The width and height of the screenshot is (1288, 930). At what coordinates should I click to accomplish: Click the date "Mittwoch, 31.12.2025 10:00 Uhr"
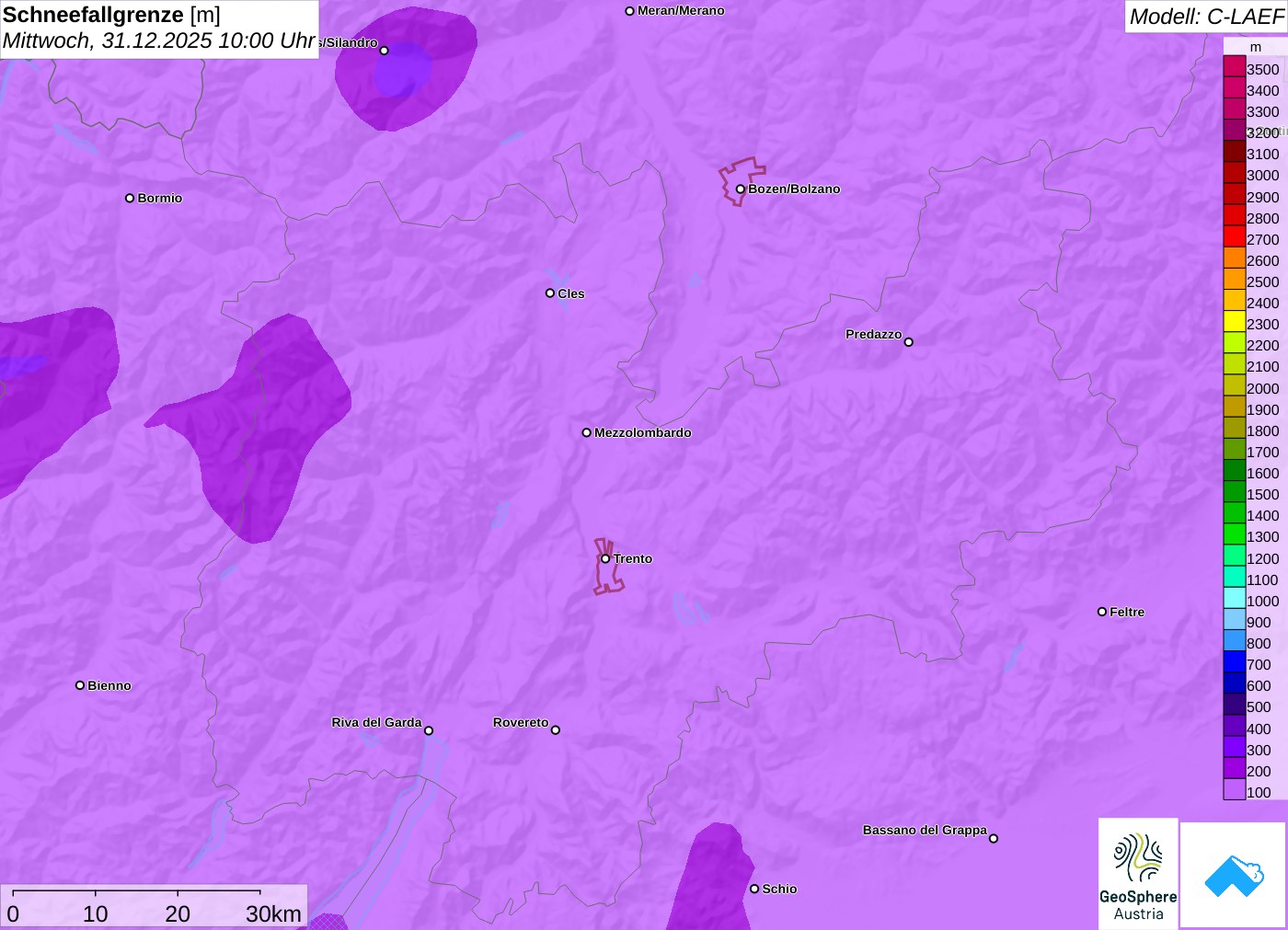pos(159,40)
